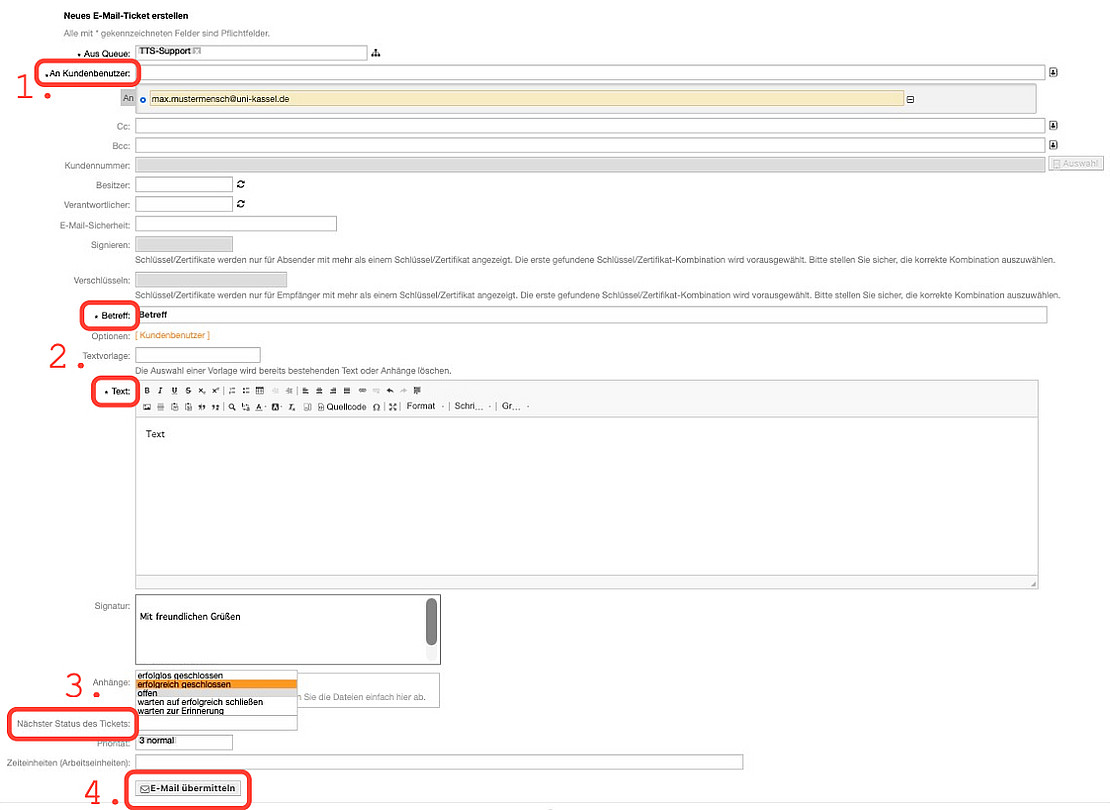Click the italic formatting icon

tap(160, 390)
